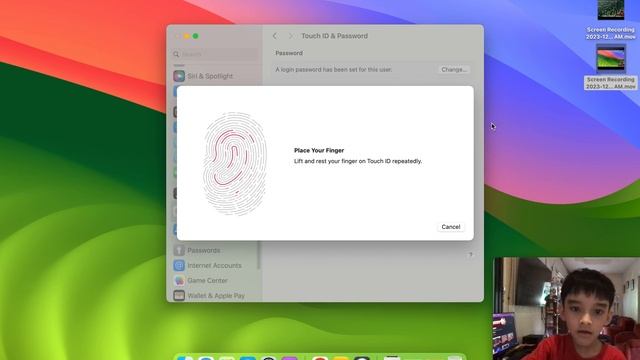Click the Search field in System Settings
Image resolution: width=640 pixels, height=360 pixels.
pyautogui.click(x=215, y=54)
